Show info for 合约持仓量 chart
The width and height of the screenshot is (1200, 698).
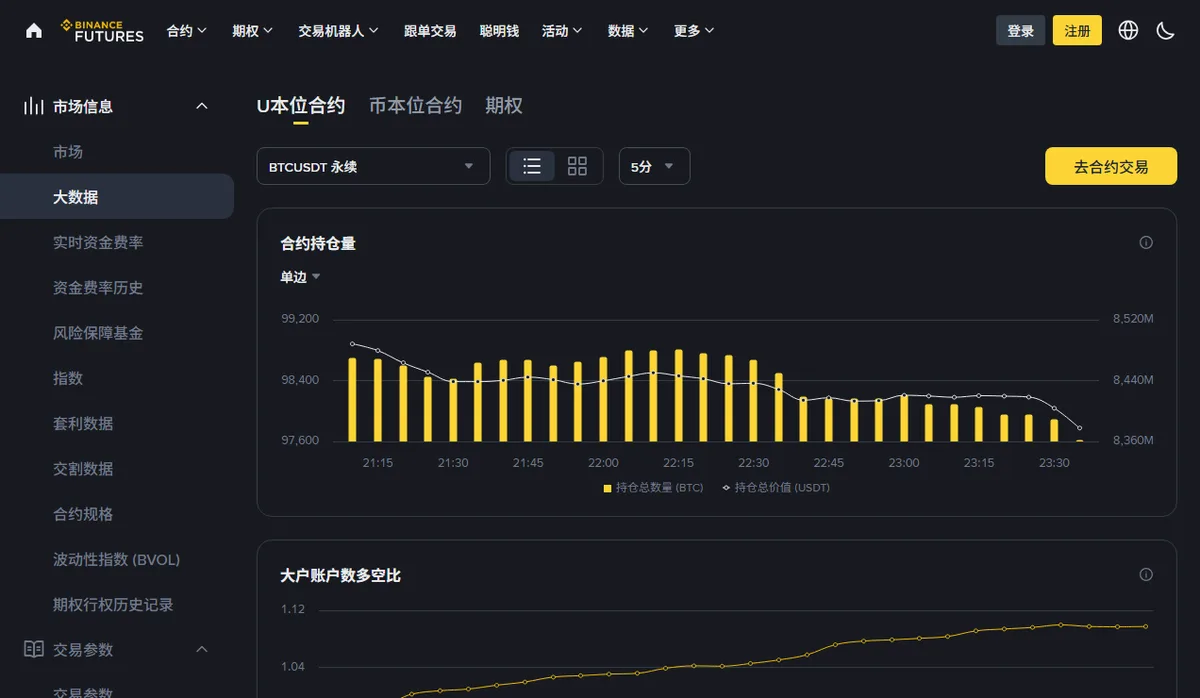coord(1146,243)
